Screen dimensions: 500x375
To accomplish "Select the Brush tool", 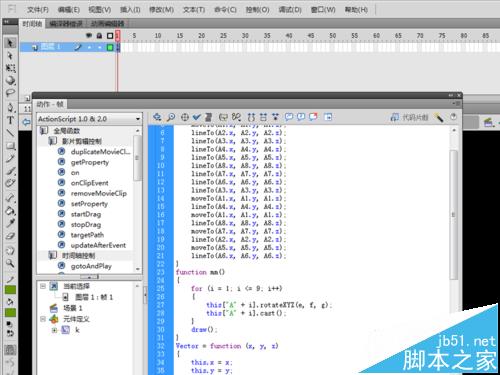I will click(10, 171).
